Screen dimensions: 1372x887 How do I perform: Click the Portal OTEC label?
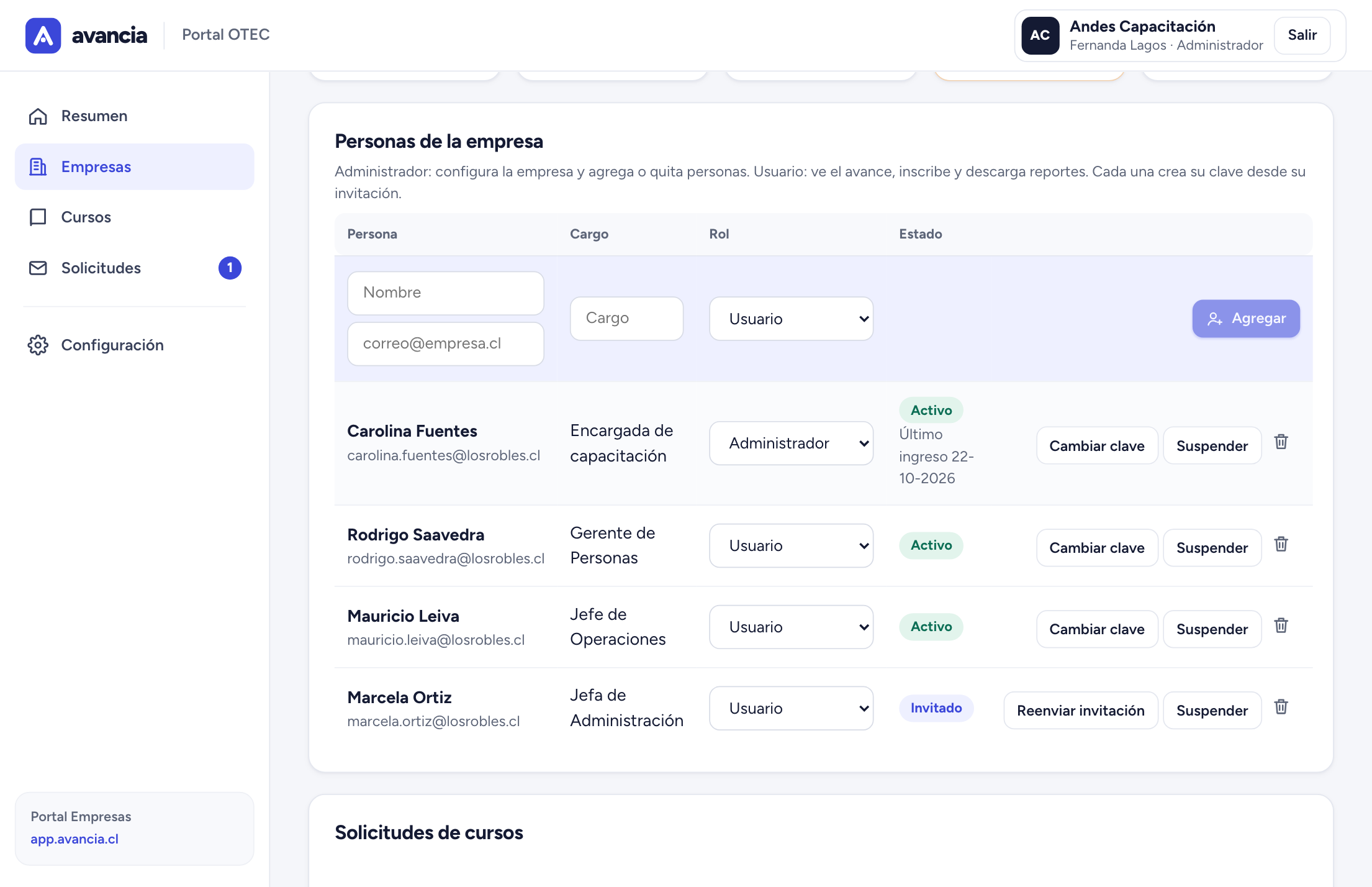pyautogui.click(x=226, y=35)
